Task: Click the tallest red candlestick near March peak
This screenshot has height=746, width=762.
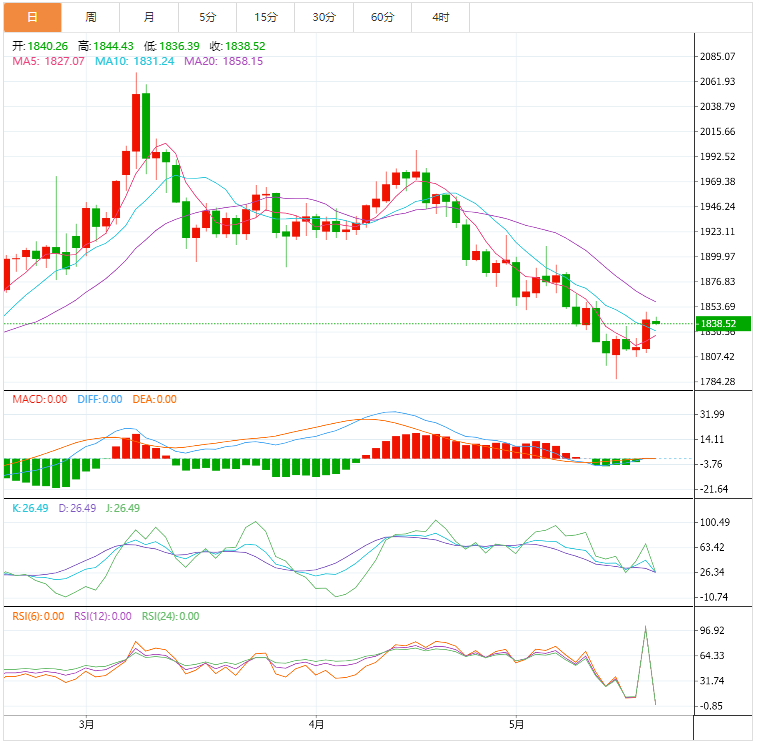Action: click(136, 122)
